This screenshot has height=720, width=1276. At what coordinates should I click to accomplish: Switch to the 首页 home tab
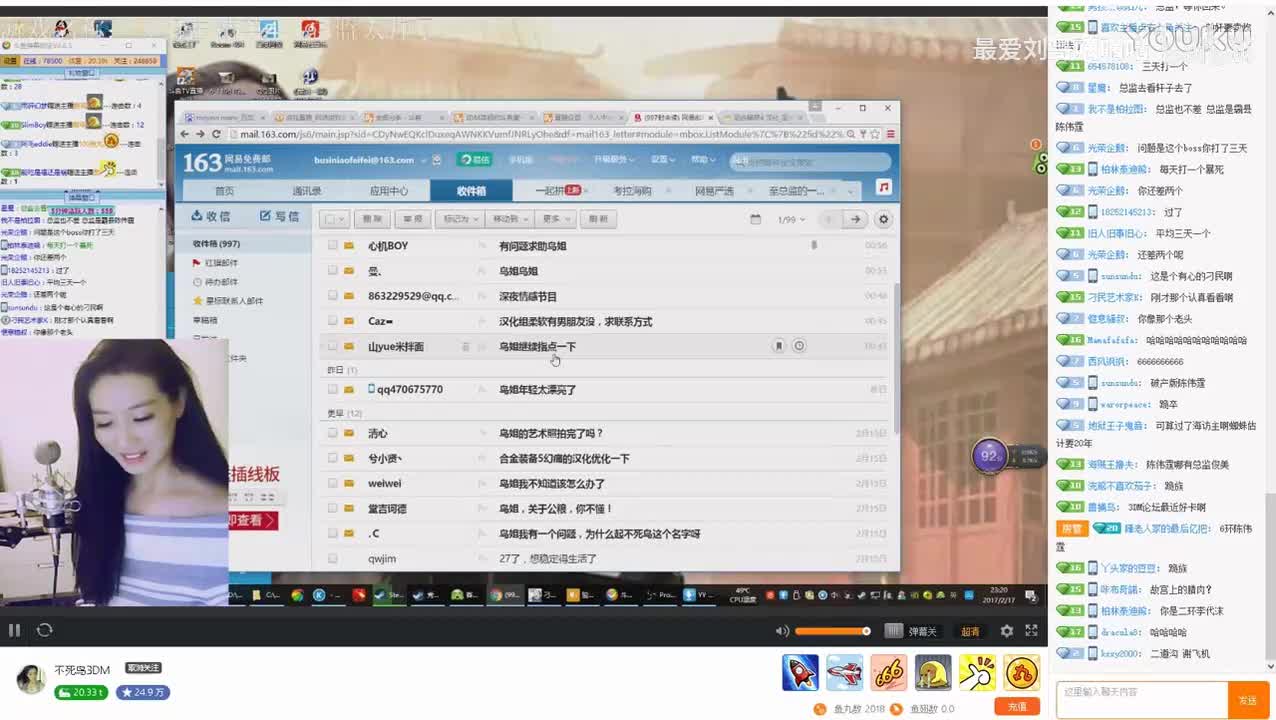(224, 191)
